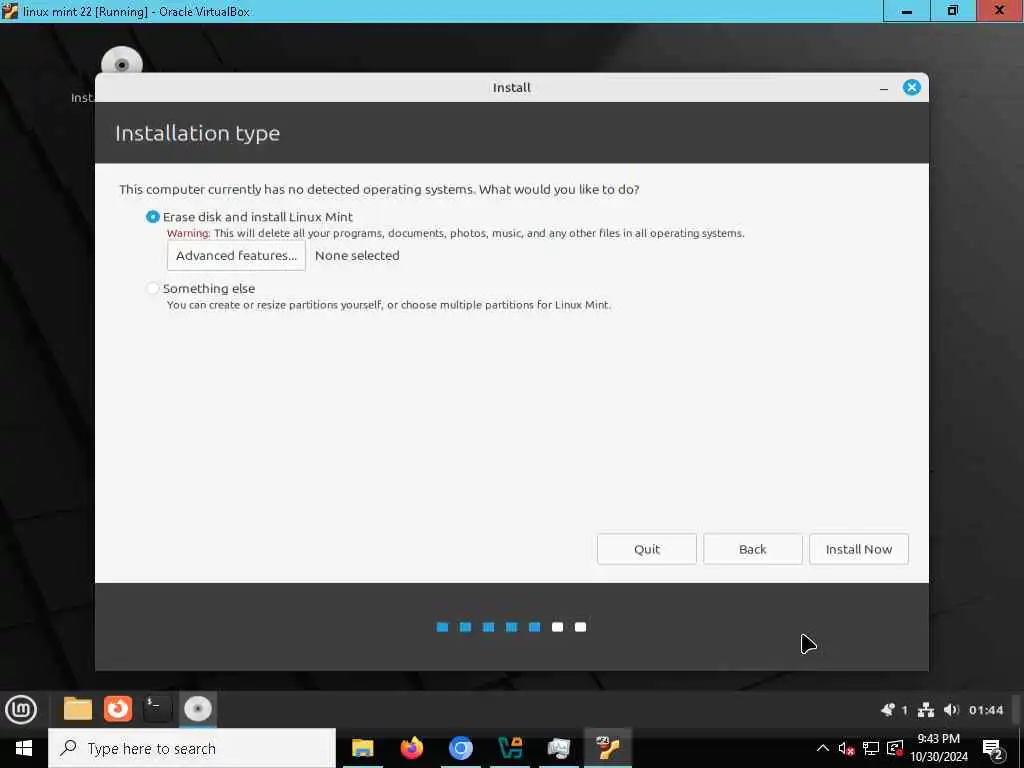Minimize the Install window
1024x768 pixels.
pyautogui.click(x=884, y=88)
